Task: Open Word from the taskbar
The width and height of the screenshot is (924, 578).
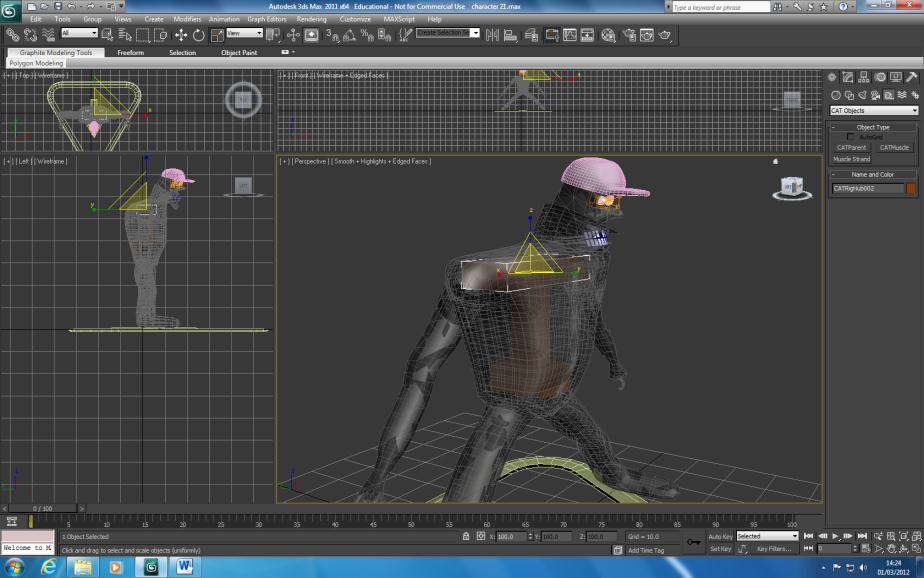Action: (184, 567)
